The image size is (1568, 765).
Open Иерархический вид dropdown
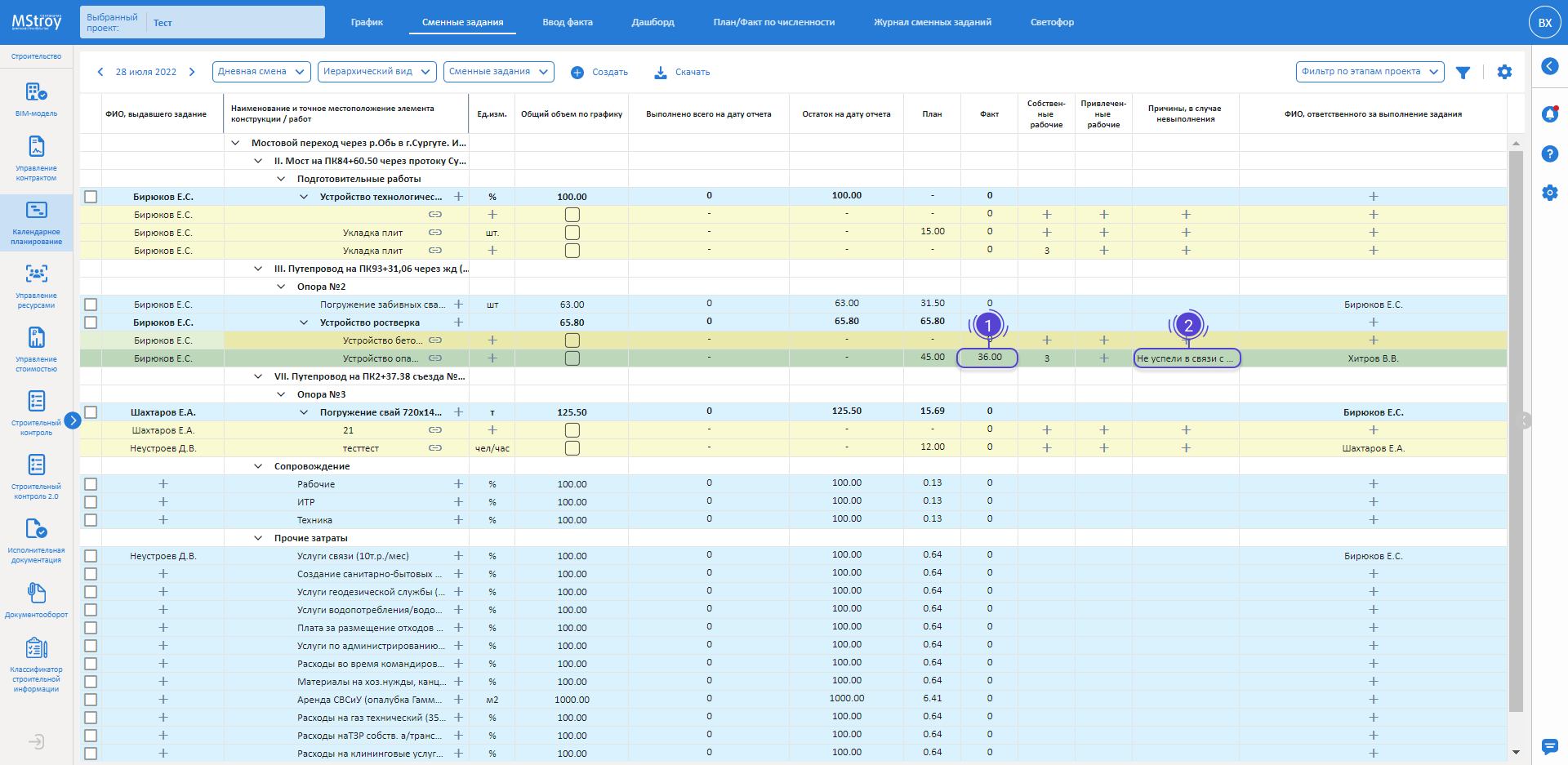(x=376, y=72)
